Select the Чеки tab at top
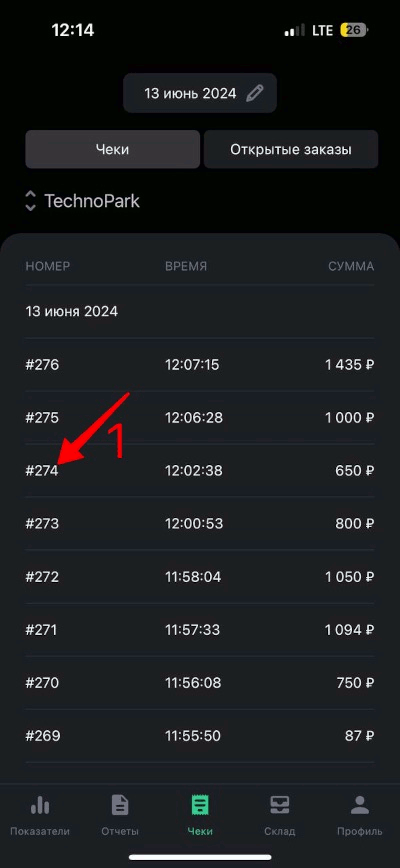The width and height of the screenshot is (400, 868). pos(112,149)
